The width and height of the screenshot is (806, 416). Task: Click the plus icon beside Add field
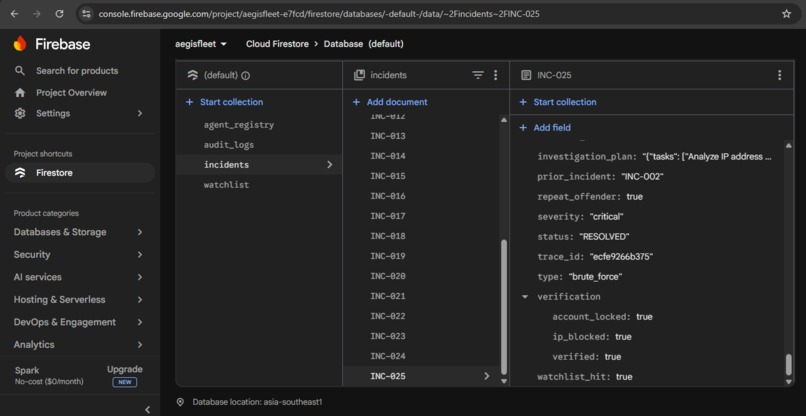[x=523, y=128]
